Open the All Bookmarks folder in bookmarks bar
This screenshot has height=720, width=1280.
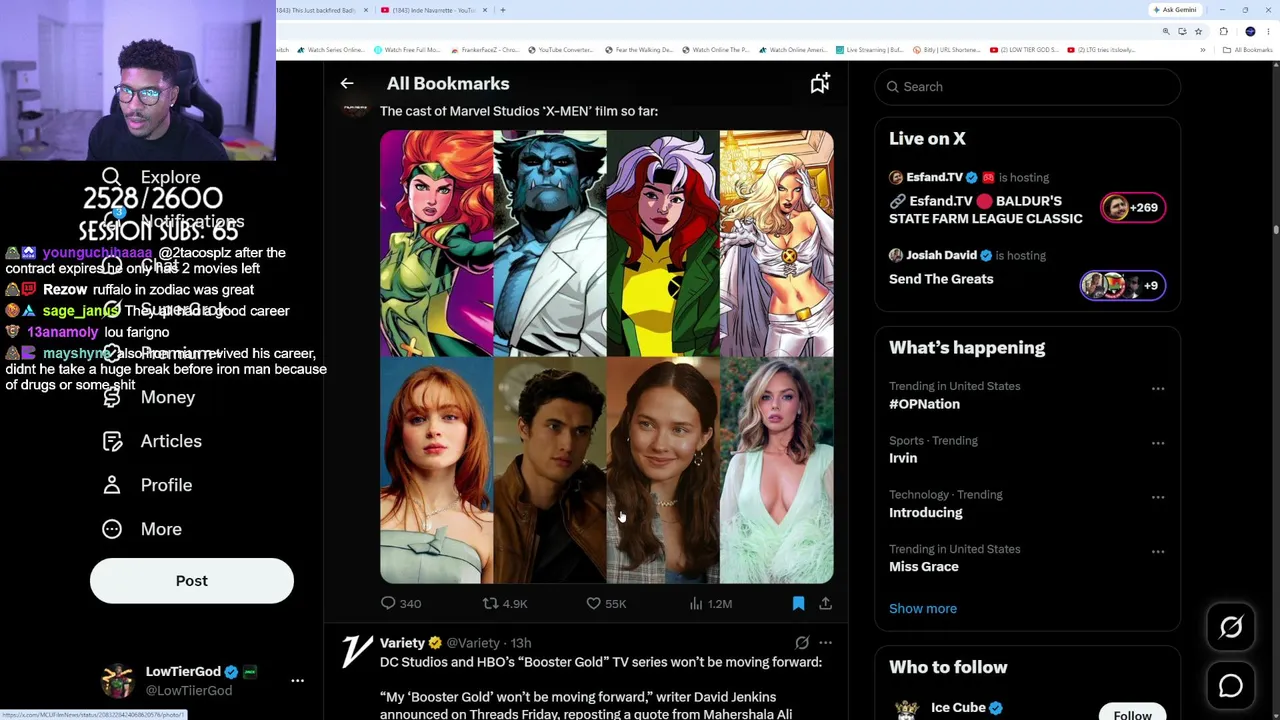point(1248,50)
